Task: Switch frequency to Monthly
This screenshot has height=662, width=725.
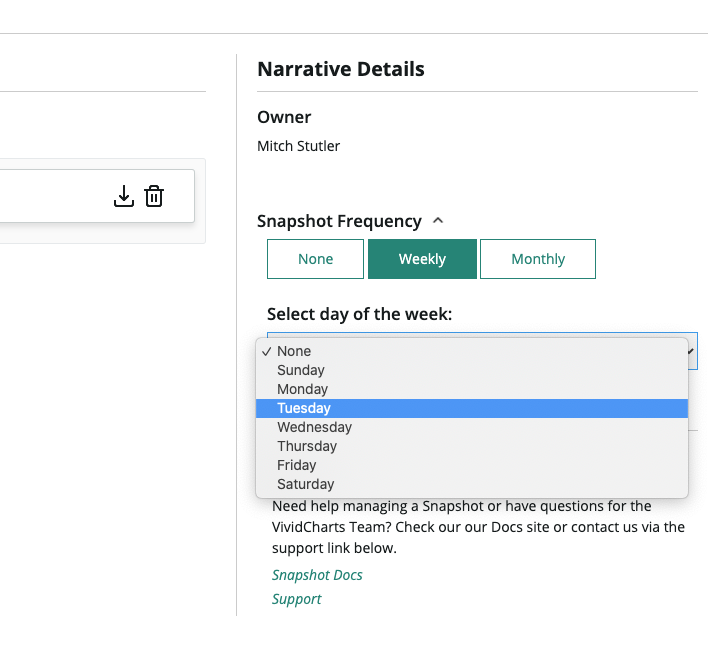Action: 538,259
